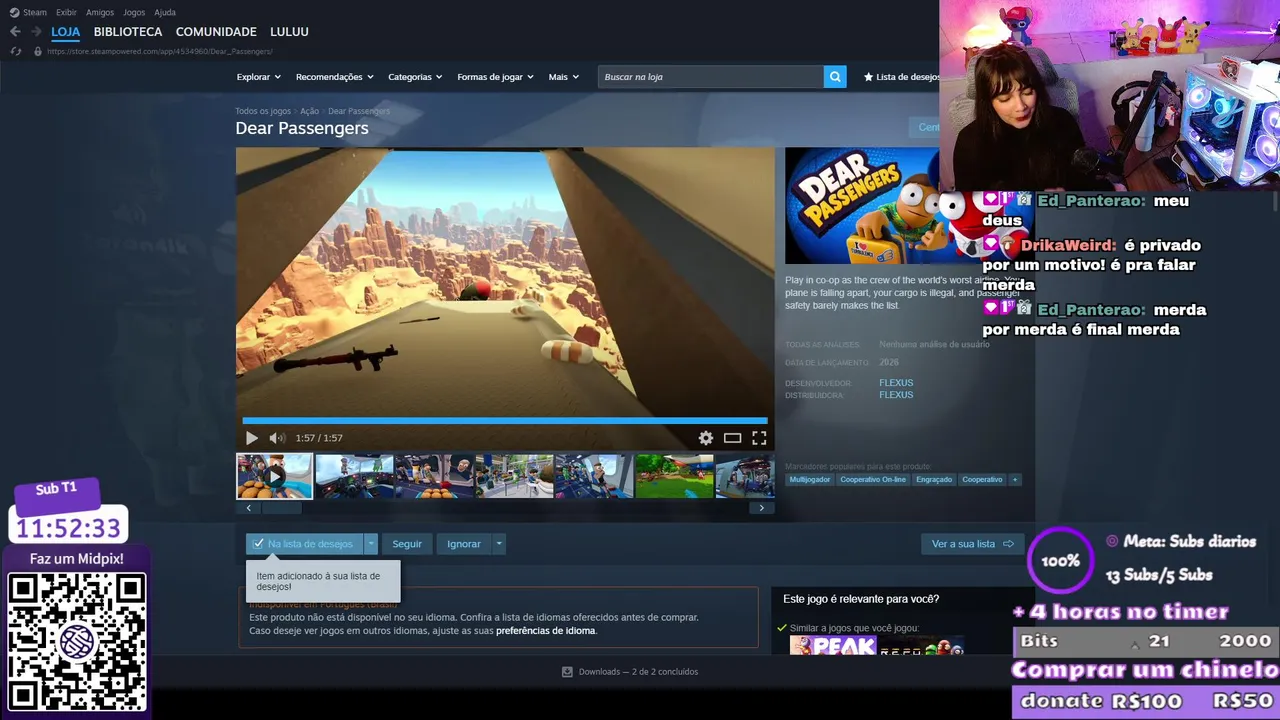Viewport: 1280px width, 720px height.
Task: Open Ver a sua lista
Action: (x=972, y=544)
